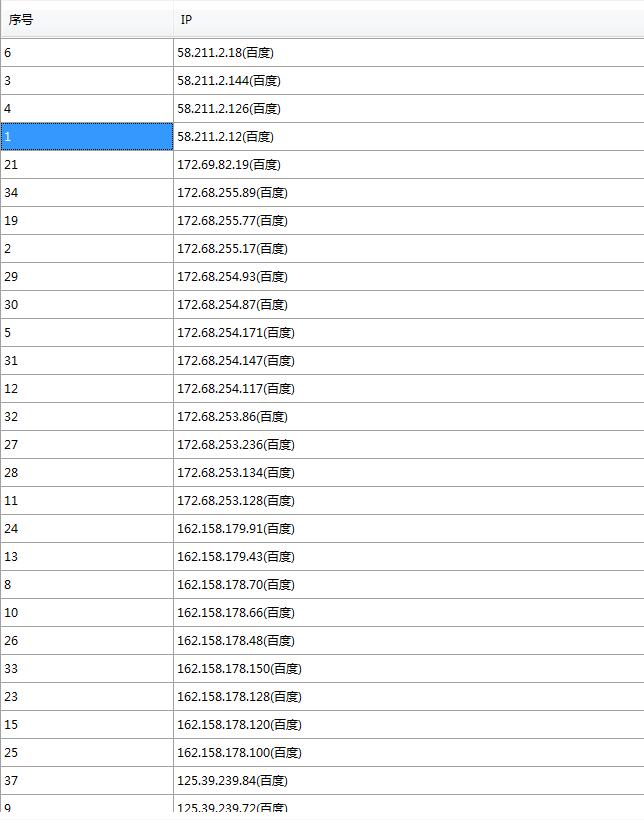Select IP cell 162.158.179.91(百度)

point(409,528)
